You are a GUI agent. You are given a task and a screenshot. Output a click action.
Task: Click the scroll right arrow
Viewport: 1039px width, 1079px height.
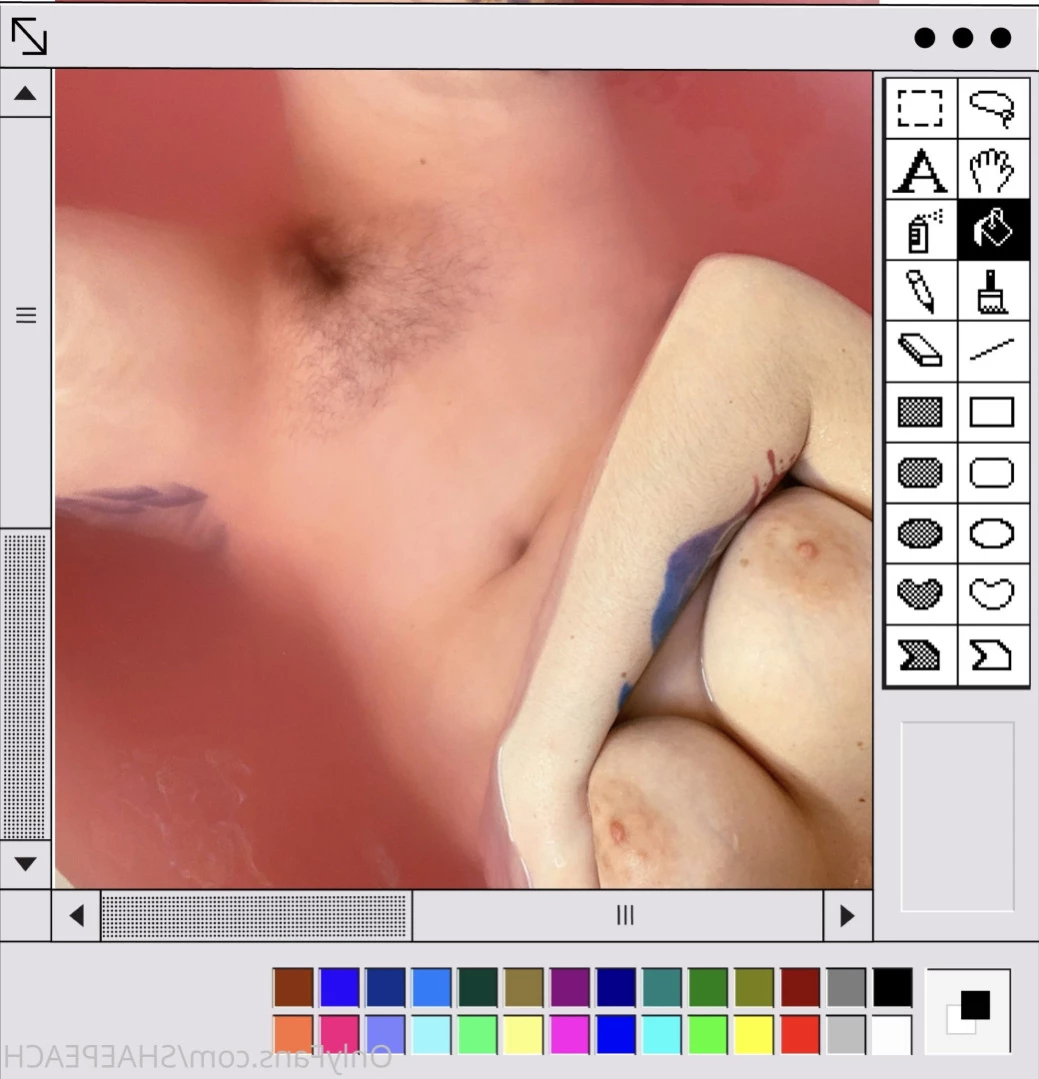(x=848, y=916)
